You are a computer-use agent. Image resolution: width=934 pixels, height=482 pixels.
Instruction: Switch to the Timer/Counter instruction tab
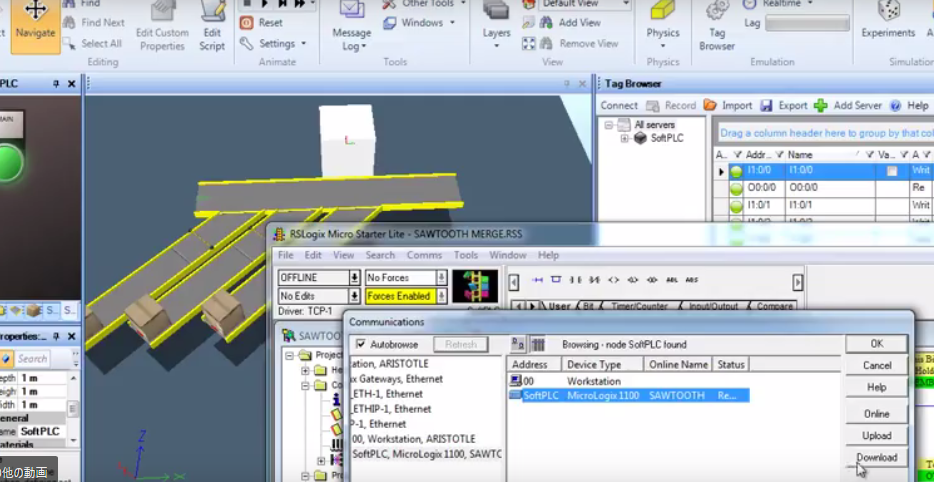(x=640, y=306)
